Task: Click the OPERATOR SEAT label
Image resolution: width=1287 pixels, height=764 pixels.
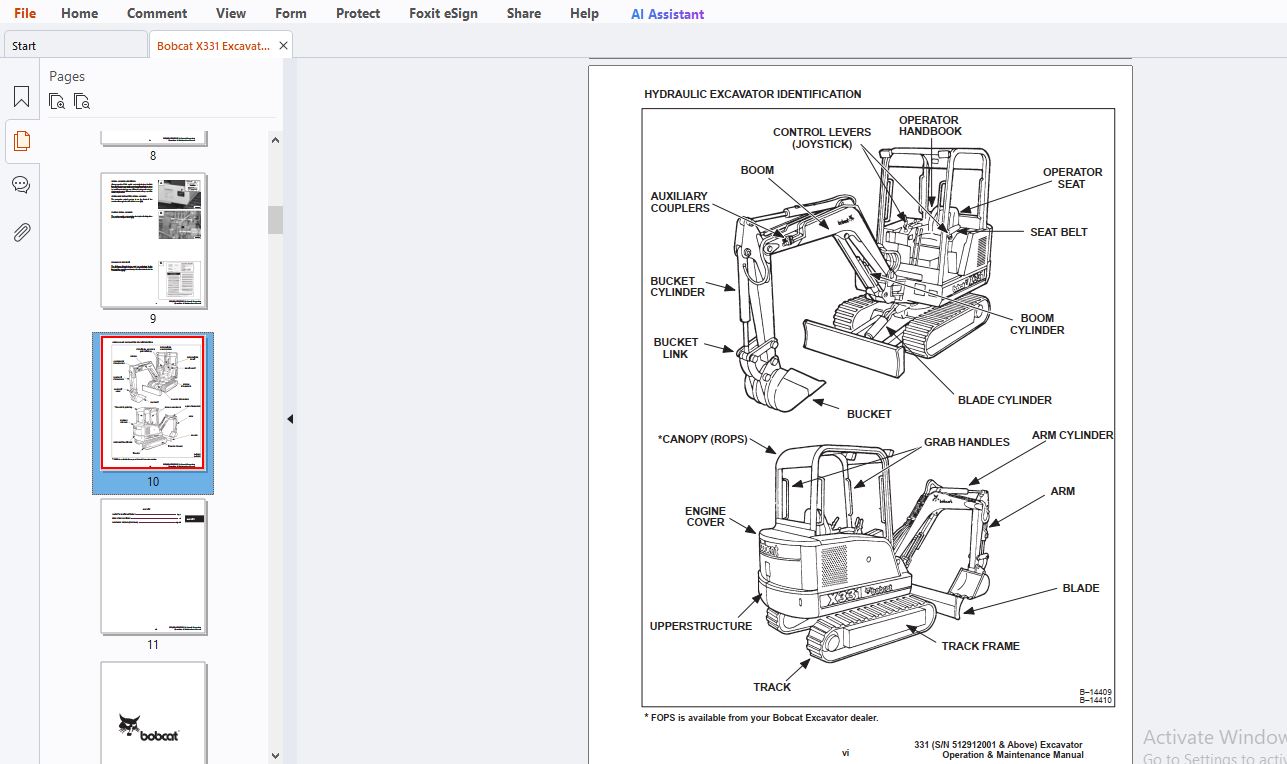Action: tap(1072, 178)
